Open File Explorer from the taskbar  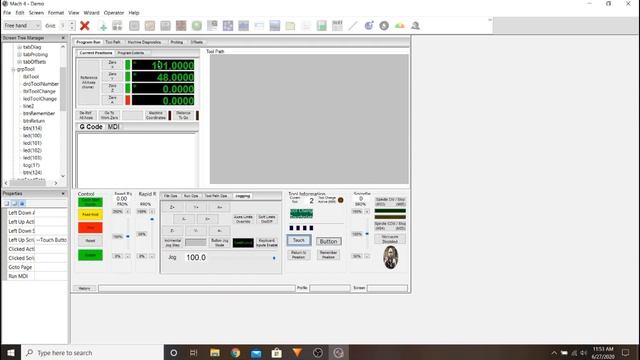click(215, 353)
